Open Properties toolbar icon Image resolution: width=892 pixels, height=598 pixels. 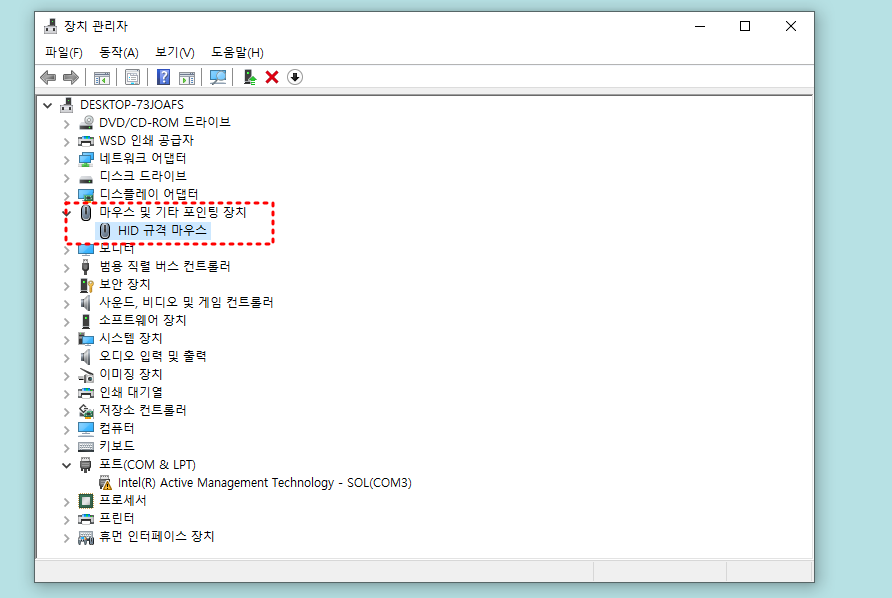pyautogui.click(x=133, y=77)
